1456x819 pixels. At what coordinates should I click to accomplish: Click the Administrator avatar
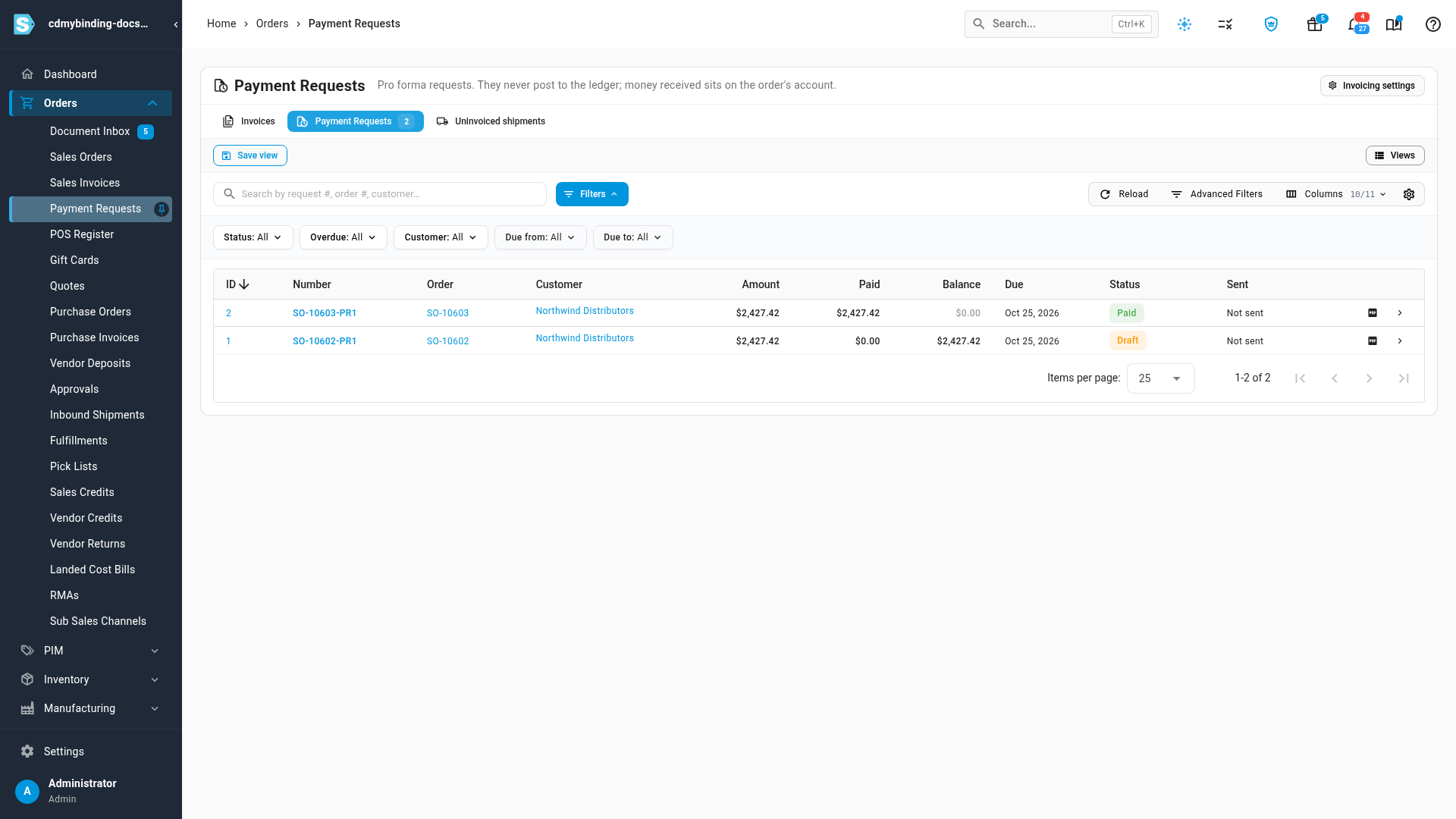point(27,791)
